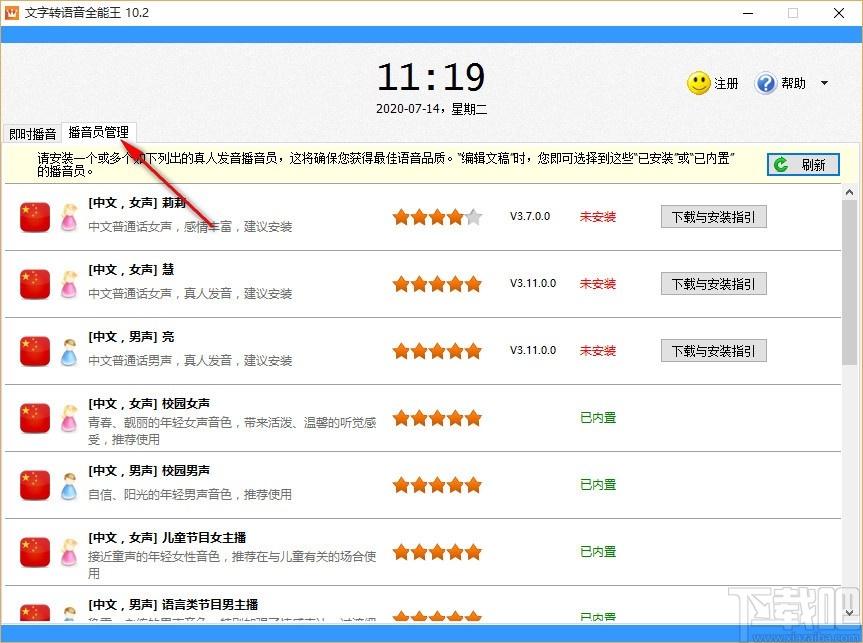Click the female avatar icon for 校园女声
863x643 pixels.
click(69, 418)
